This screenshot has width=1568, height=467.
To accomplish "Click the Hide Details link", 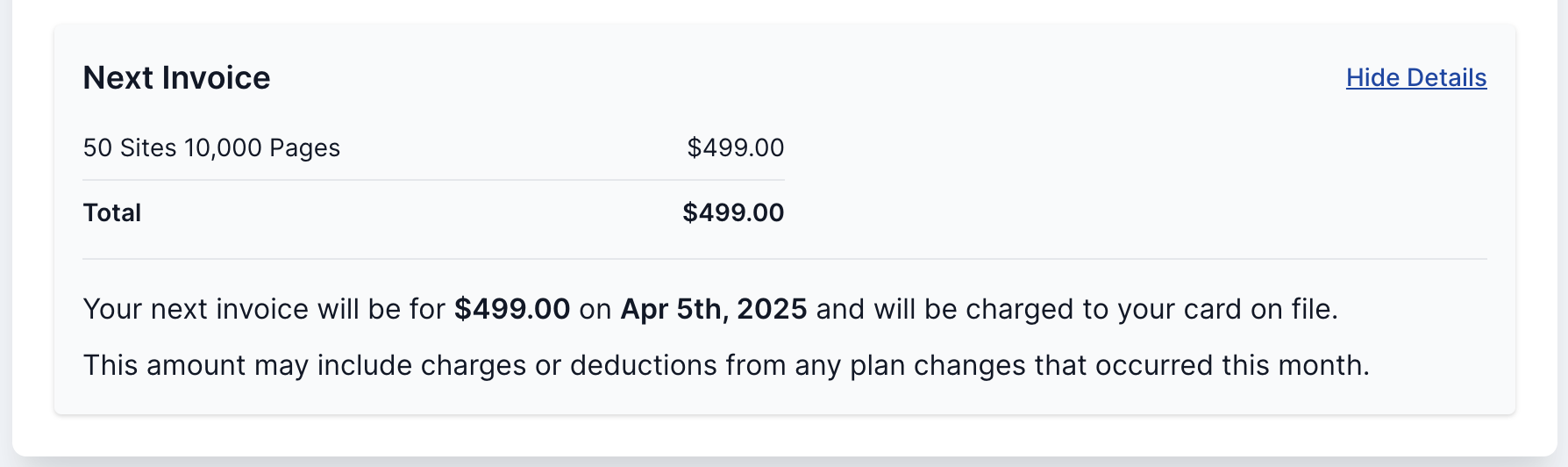I will pos(1415,78).
